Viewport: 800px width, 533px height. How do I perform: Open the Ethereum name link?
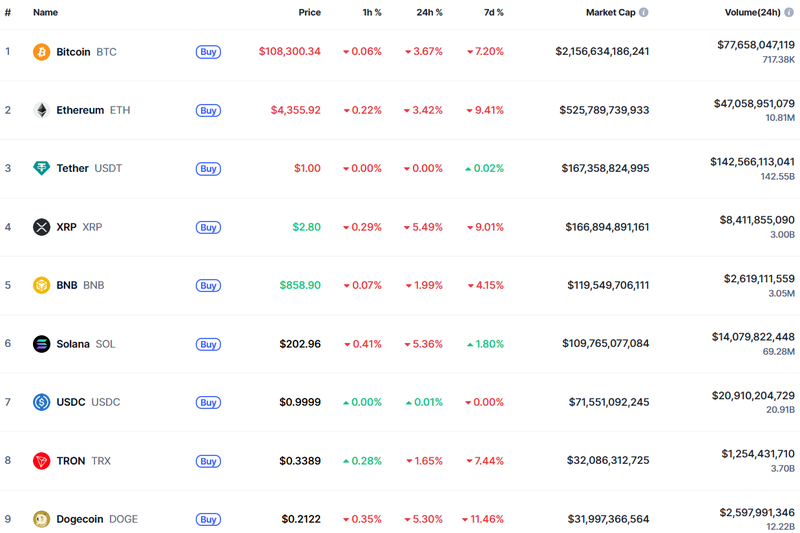point(80,110)
